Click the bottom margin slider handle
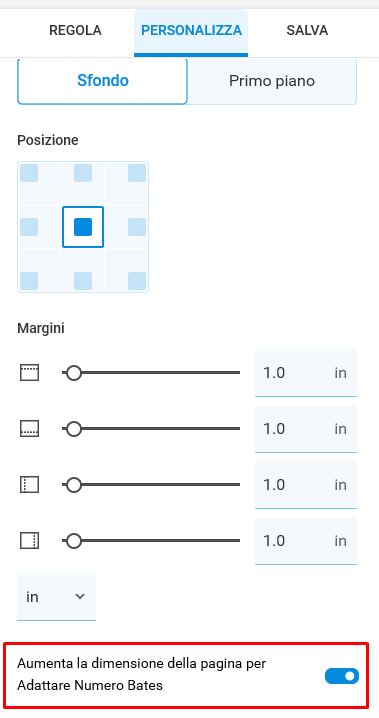The width and height of the screenshot is (379, 718). [x=73, y=429]
